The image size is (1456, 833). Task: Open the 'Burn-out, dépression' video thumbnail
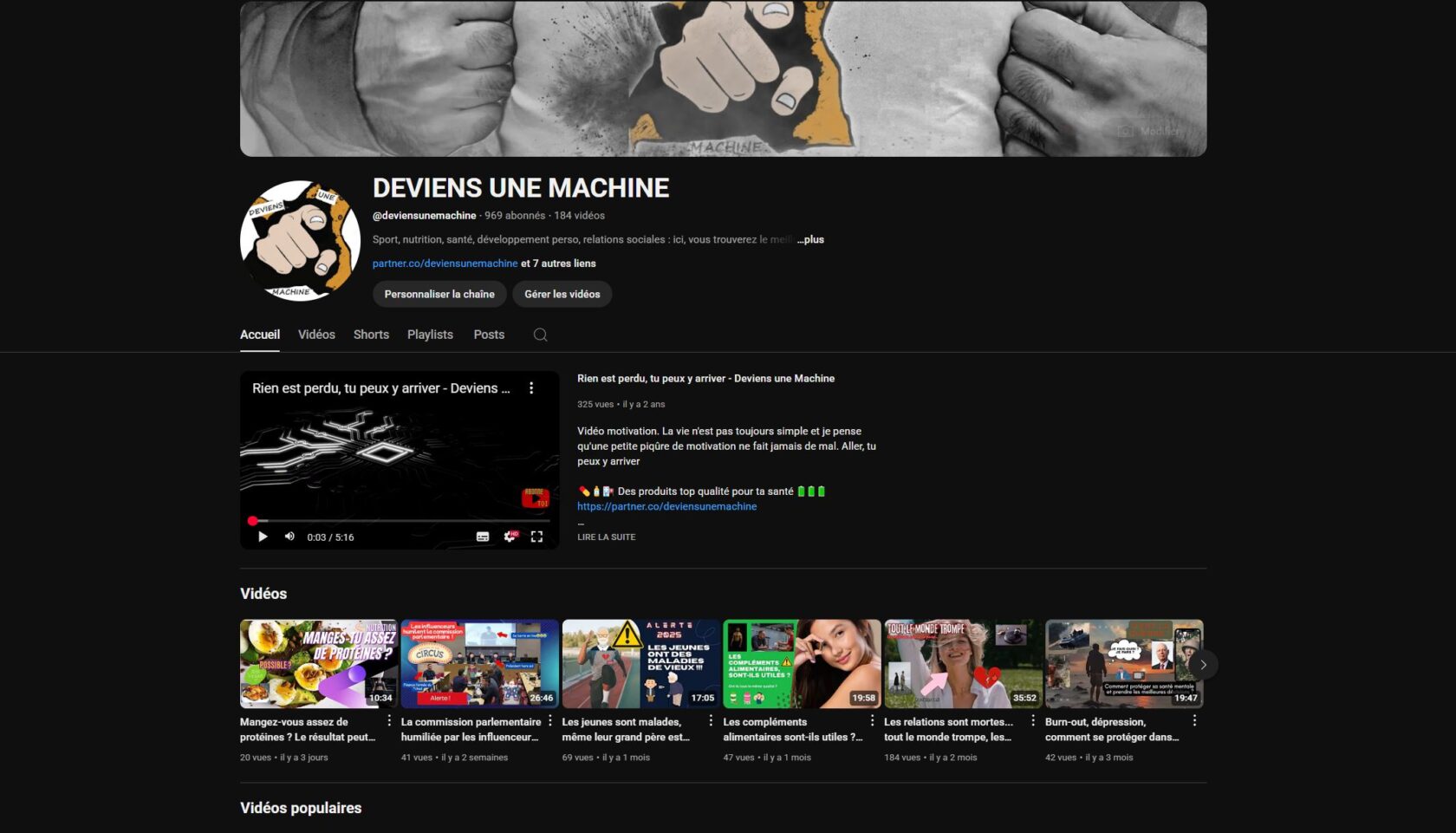pos(1124,664)
